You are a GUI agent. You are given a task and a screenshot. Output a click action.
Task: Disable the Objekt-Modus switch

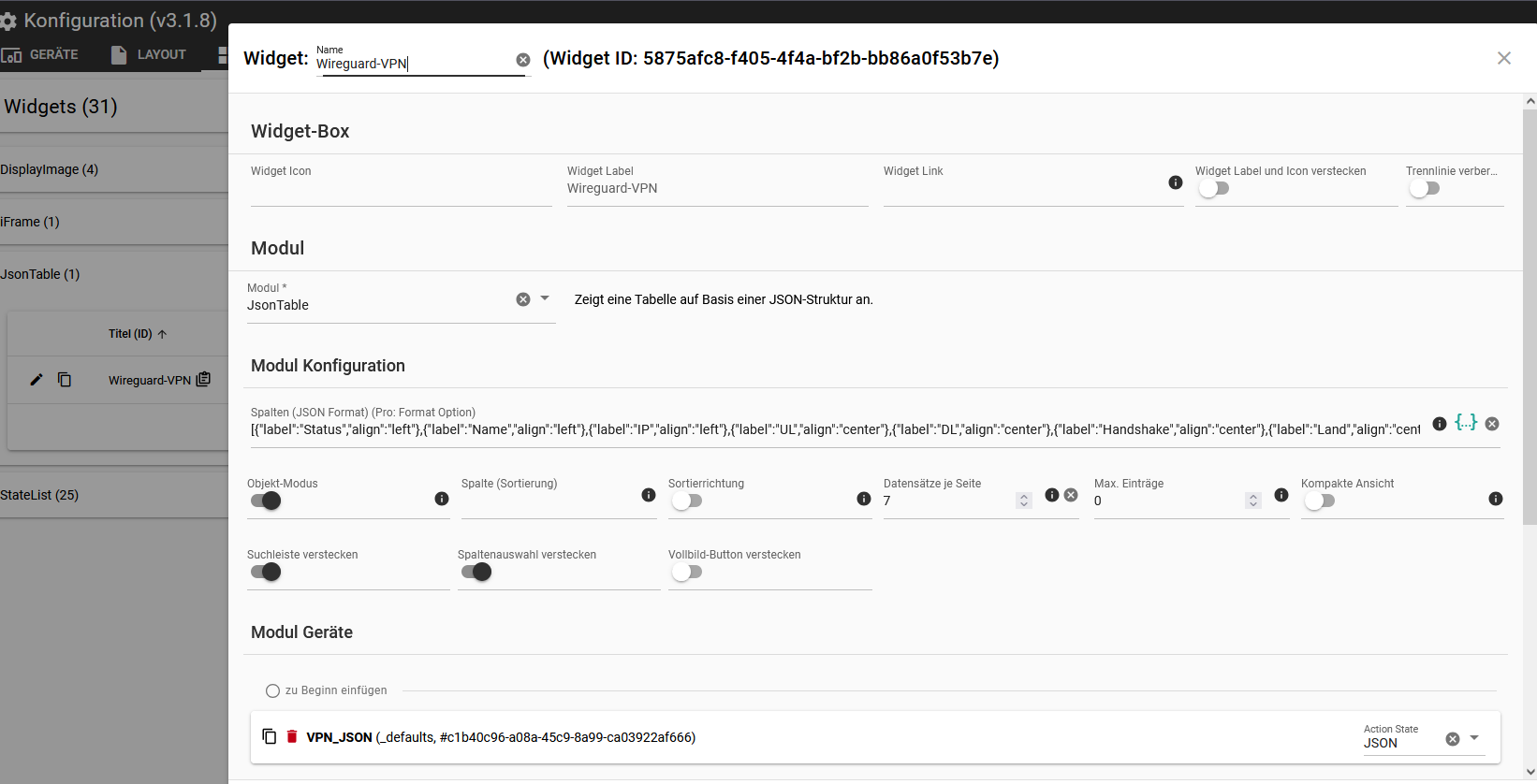266,501
